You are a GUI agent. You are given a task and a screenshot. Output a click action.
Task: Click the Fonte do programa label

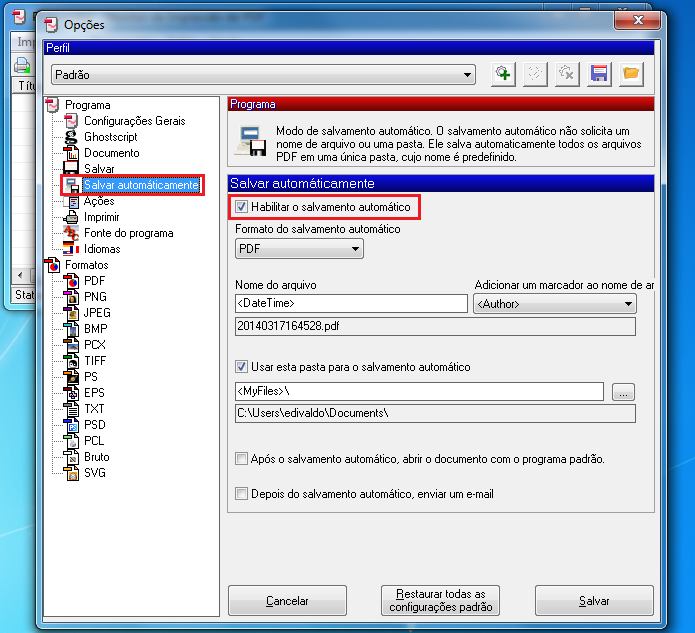pos(129,233)
